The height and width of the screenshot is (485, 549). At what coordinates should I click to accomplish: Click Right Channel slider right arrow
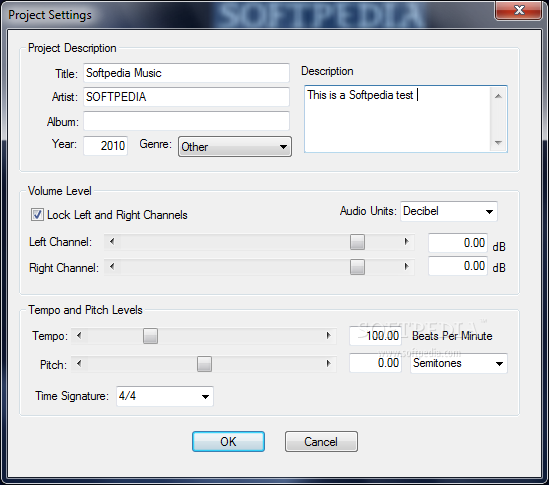pos(406,267)
